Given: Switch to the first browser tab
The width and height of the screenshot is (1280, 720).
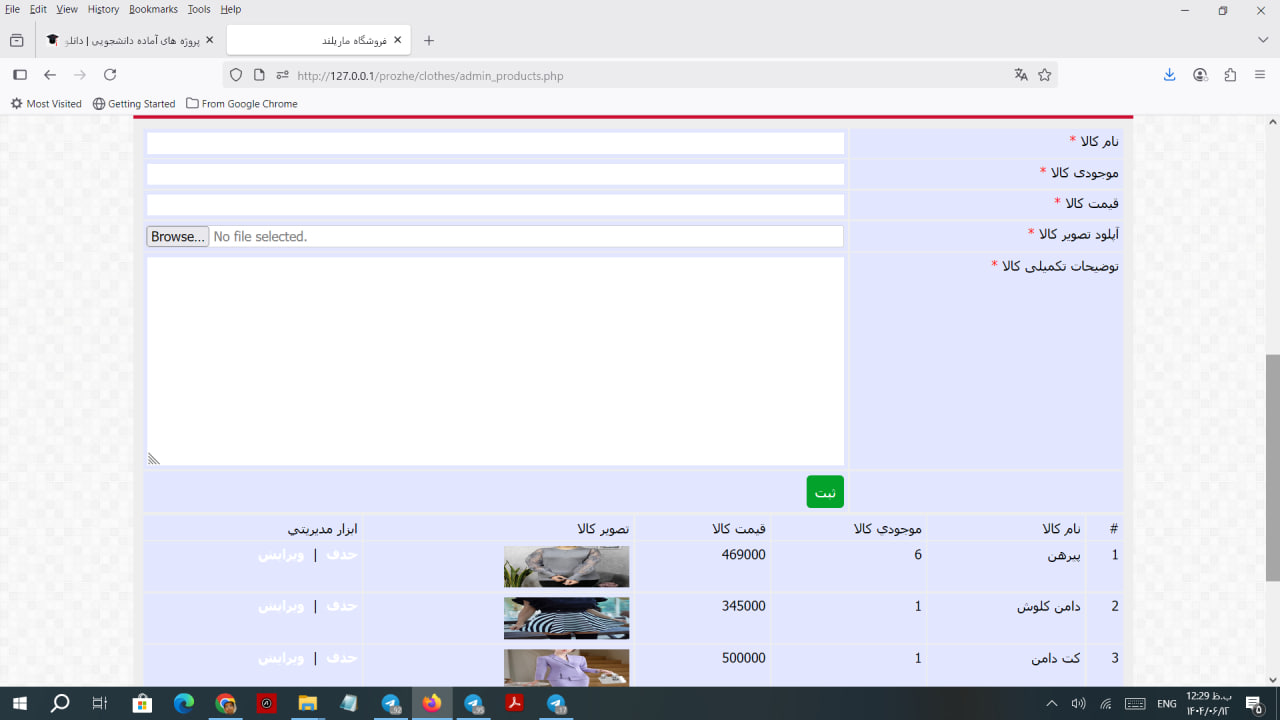Looking at the screenshot, I should 130,41.
